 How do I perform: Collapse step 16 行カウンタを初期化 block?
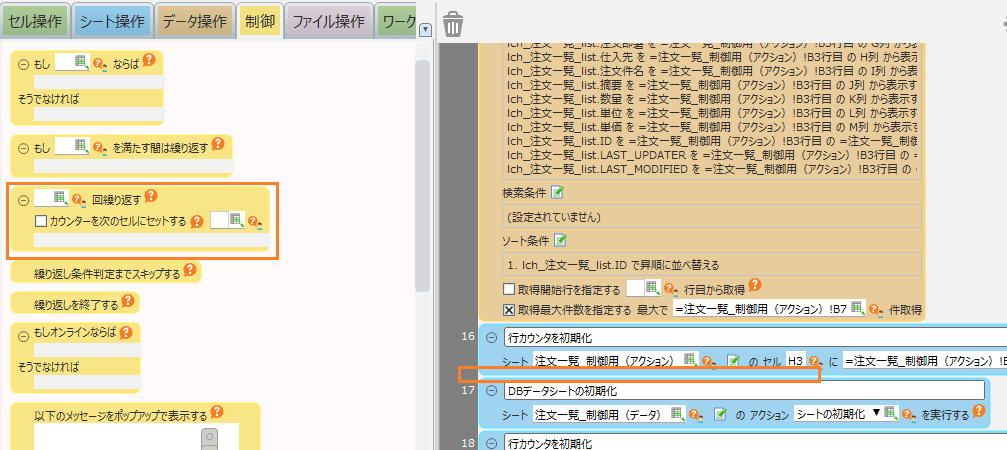click(491, 338)
